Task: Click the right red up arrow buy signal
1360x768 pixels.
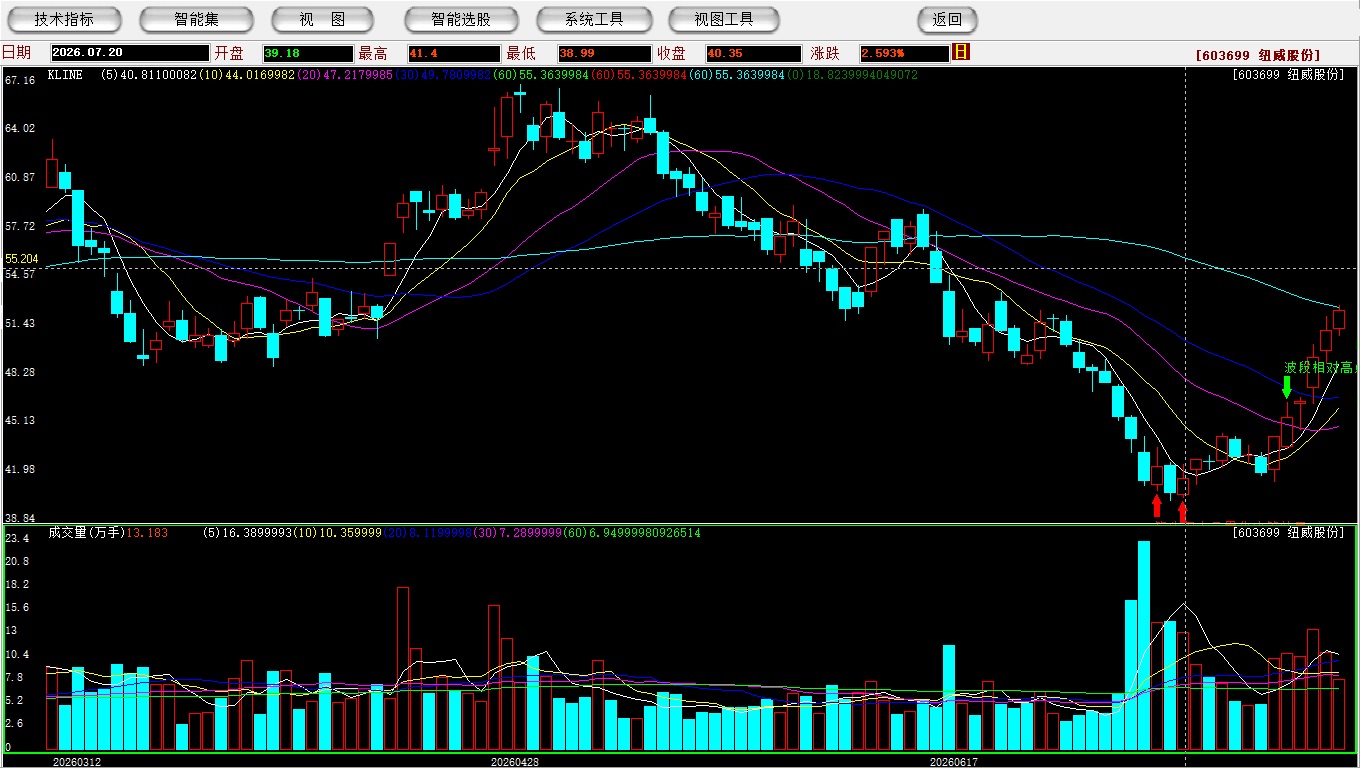Action: tap(1183, 512)
